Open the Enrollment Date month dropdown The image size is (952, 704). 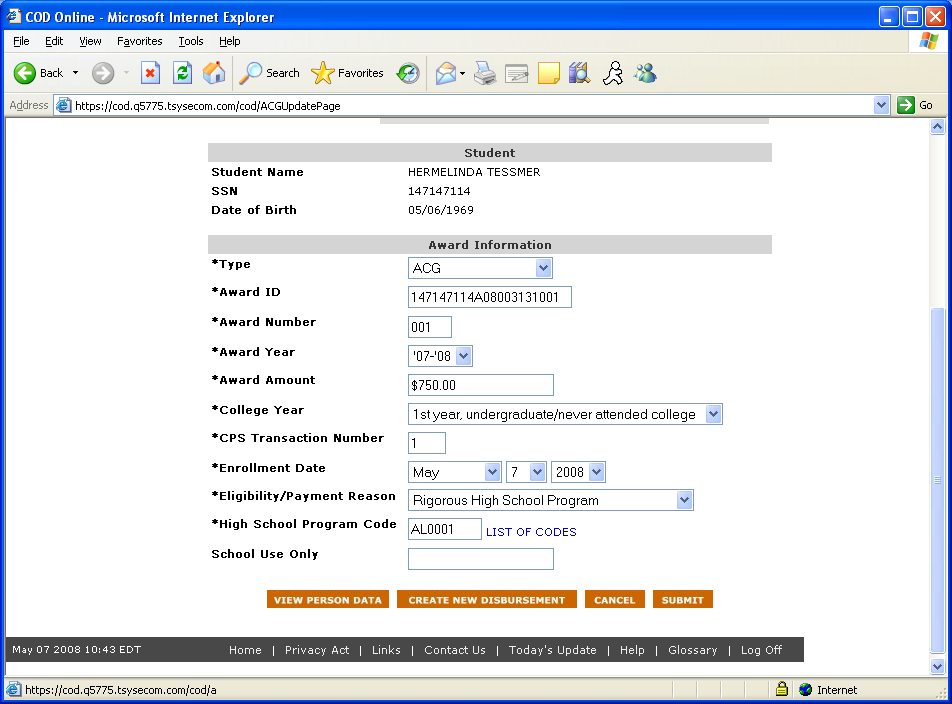(x=455, y=472)
